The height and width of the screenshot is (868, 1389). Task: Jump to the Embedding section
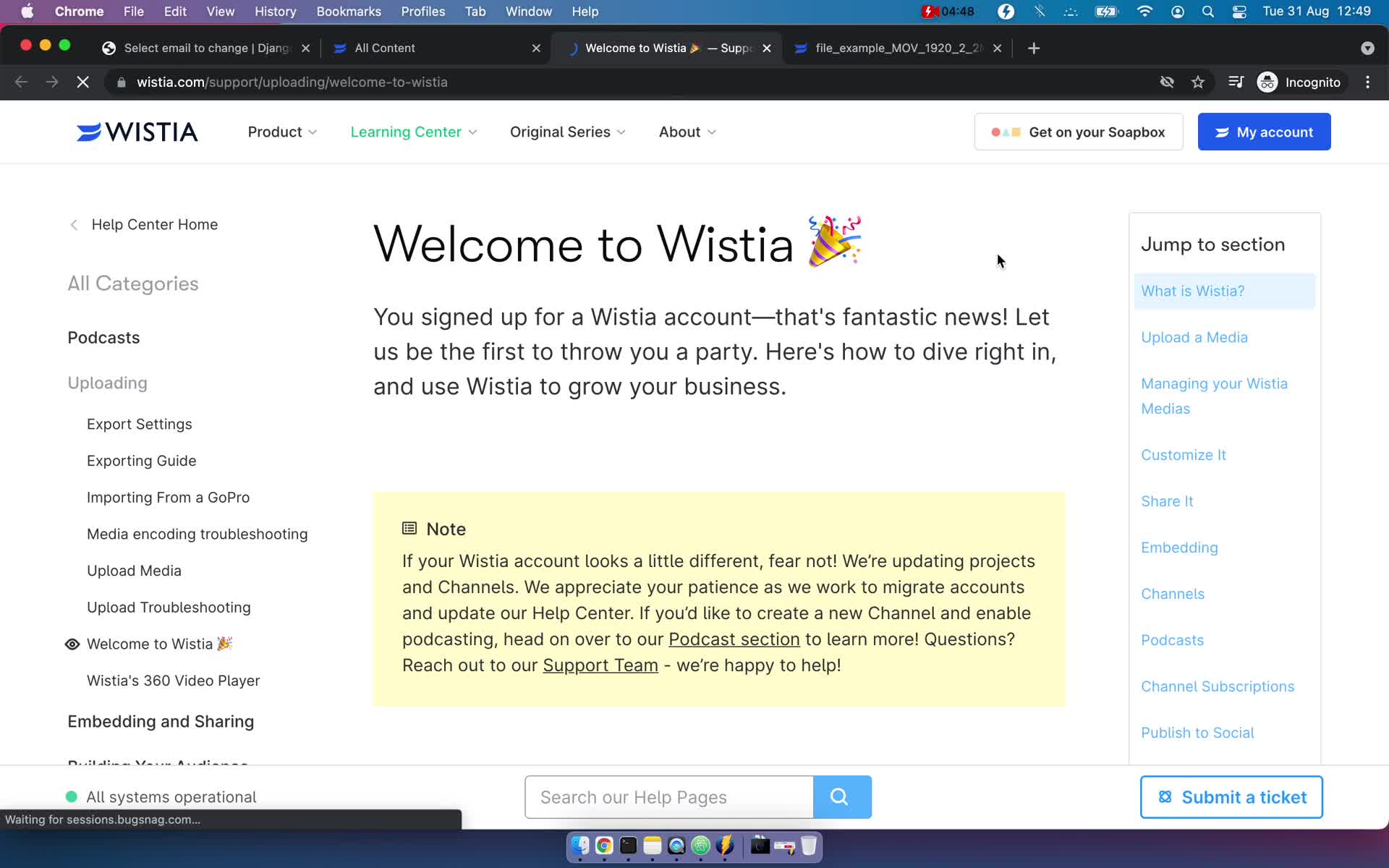point(1179,548)
